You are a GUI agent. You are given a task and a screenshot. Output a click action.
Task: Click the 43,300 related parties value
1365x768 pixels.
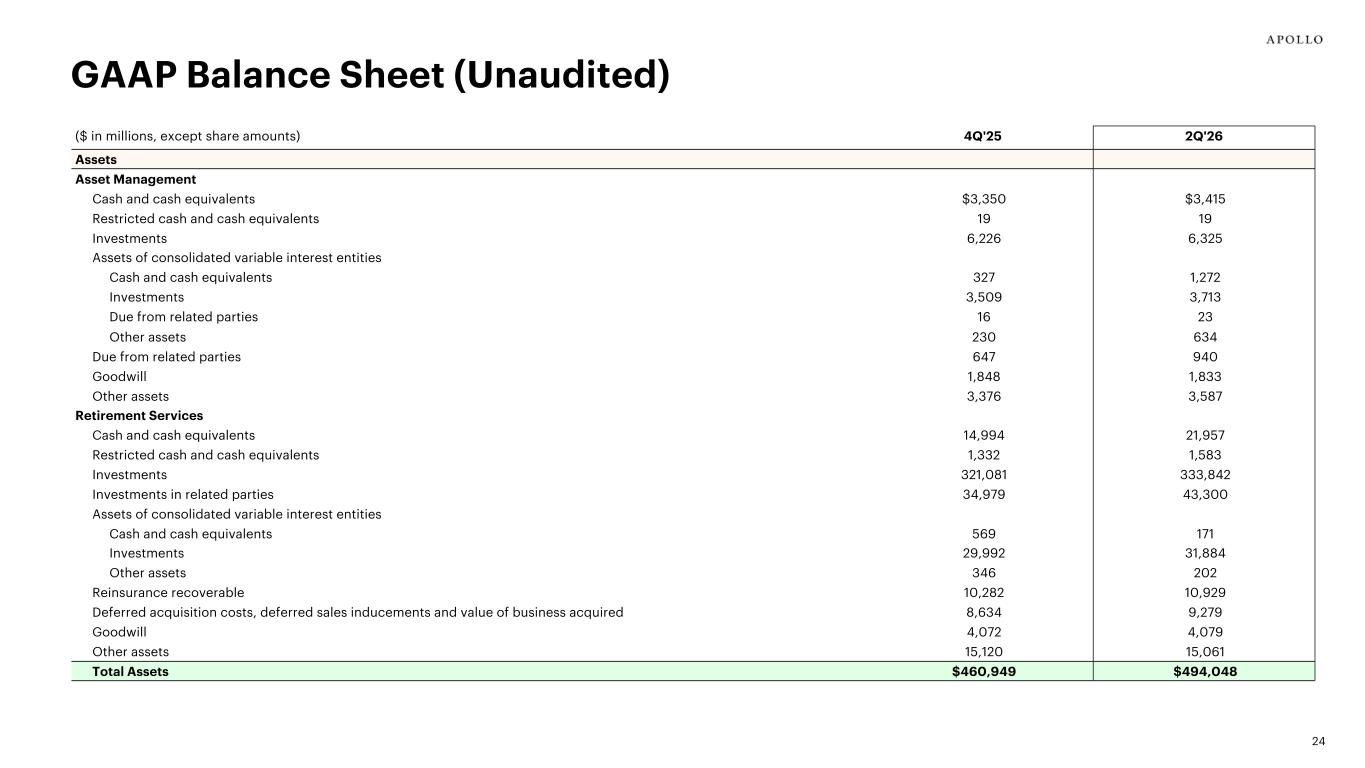pos(1204,494)
